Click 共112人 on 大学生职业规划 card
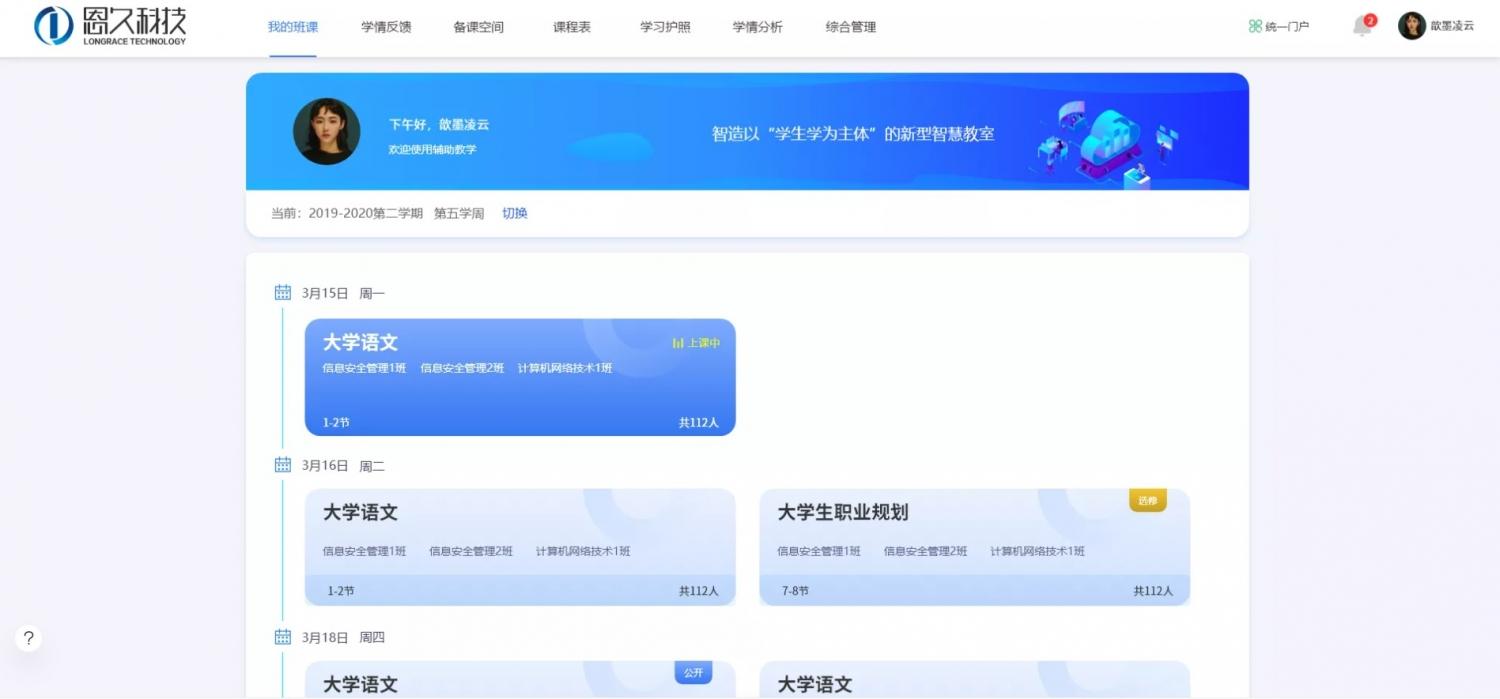Viewport: 1500px width, 699px height. 1153,591
